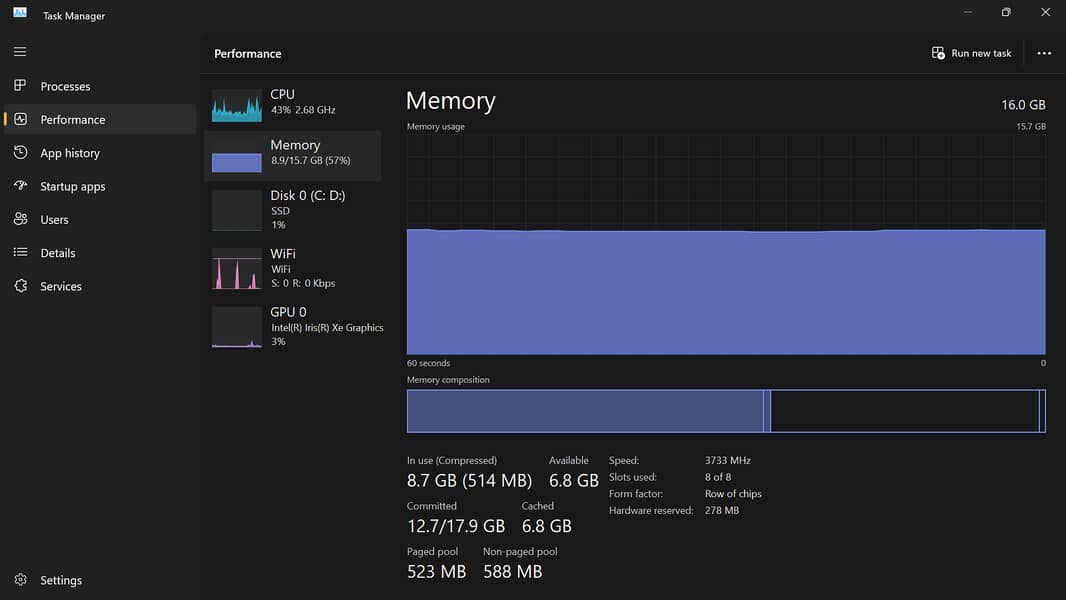
Task: Click the Run new task button
Action: pos(971,53)
